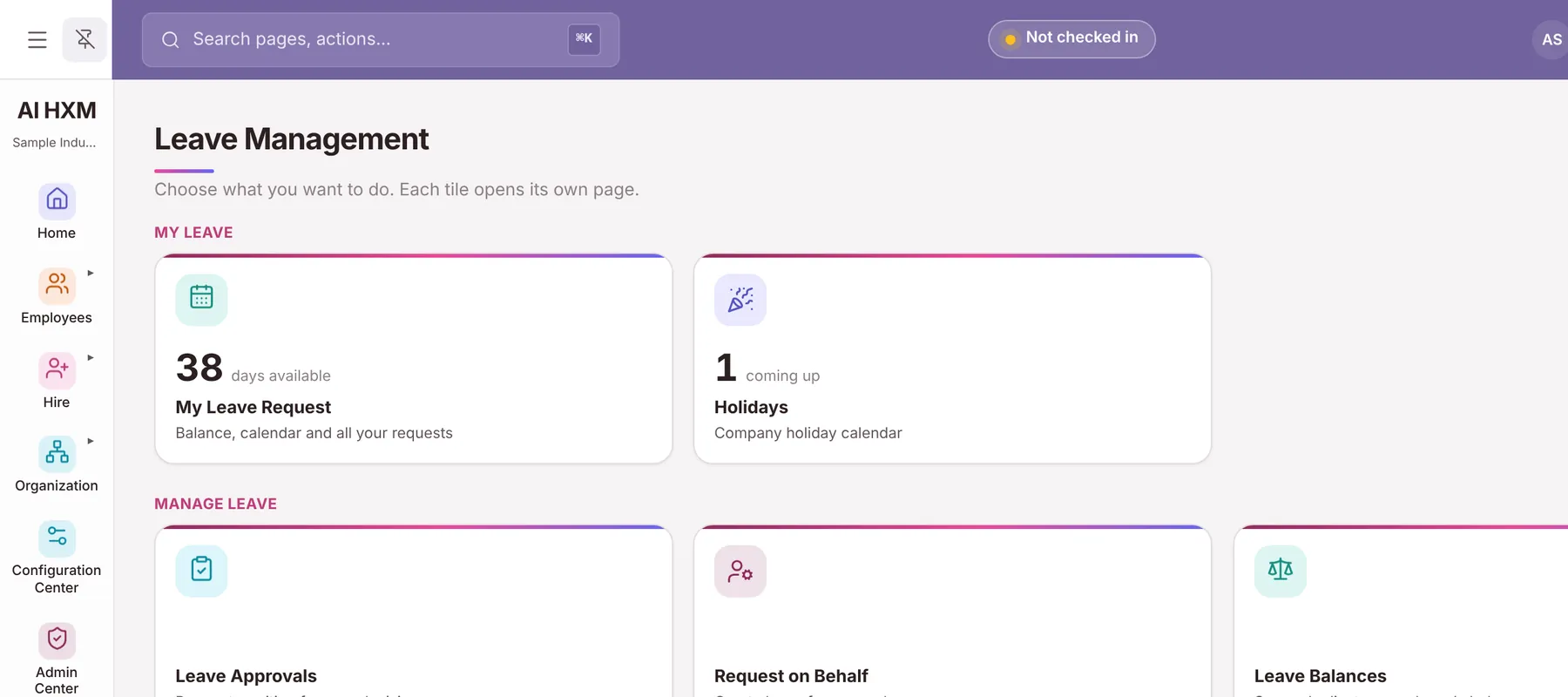Expand the Employees submenu arrow
Image resolution: width=1568 pixels, height=697 pixels.
pos(91,273)
